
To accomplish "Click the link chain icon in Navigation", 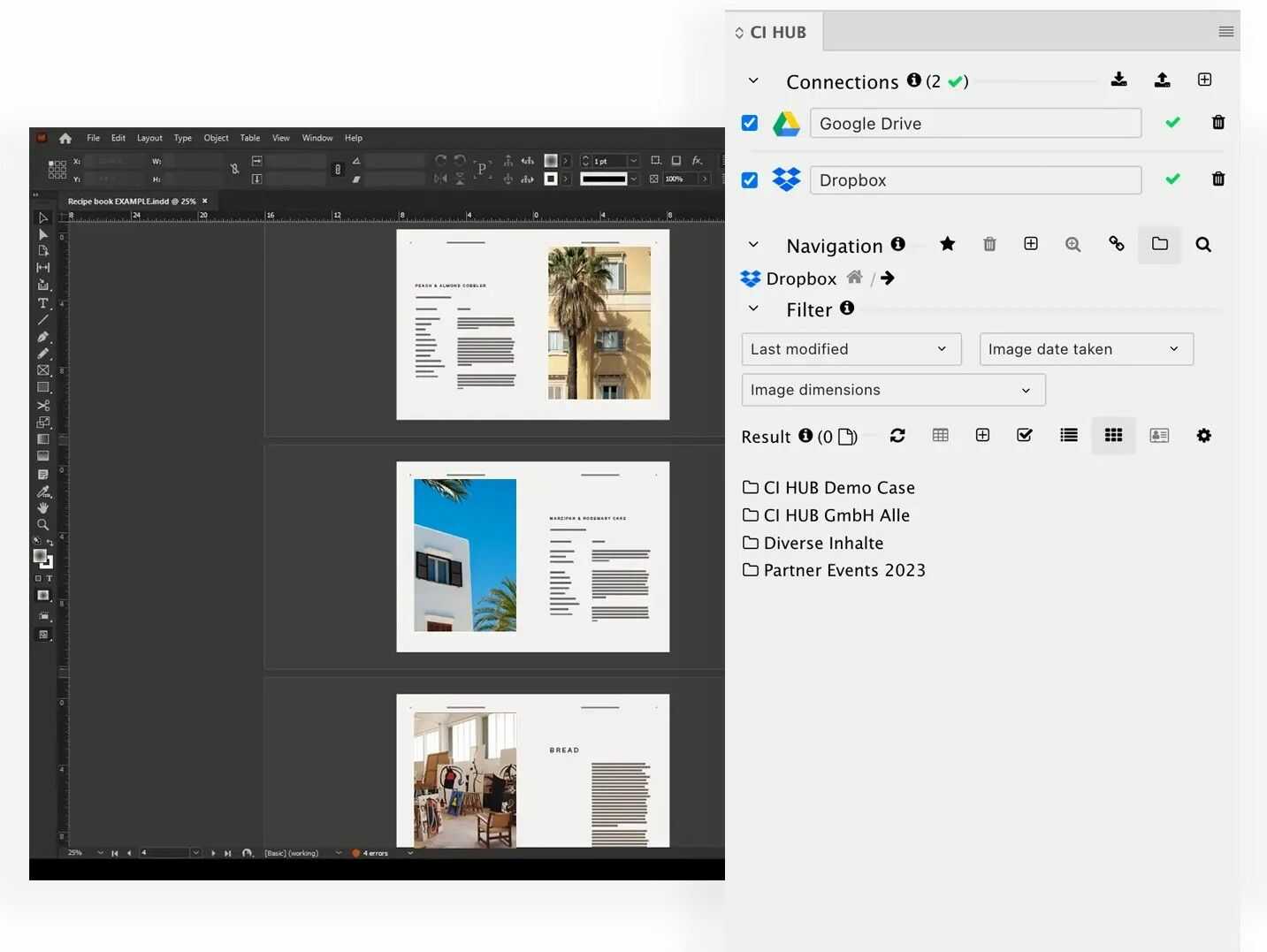I will click(x=1116, y=244).
